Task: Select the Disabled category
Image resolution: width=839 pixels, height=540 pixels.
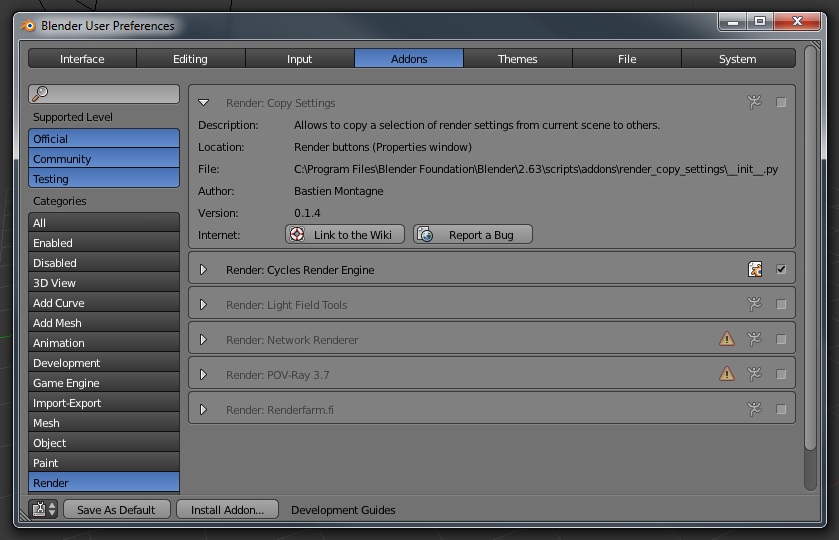Action: pos(104,263)
